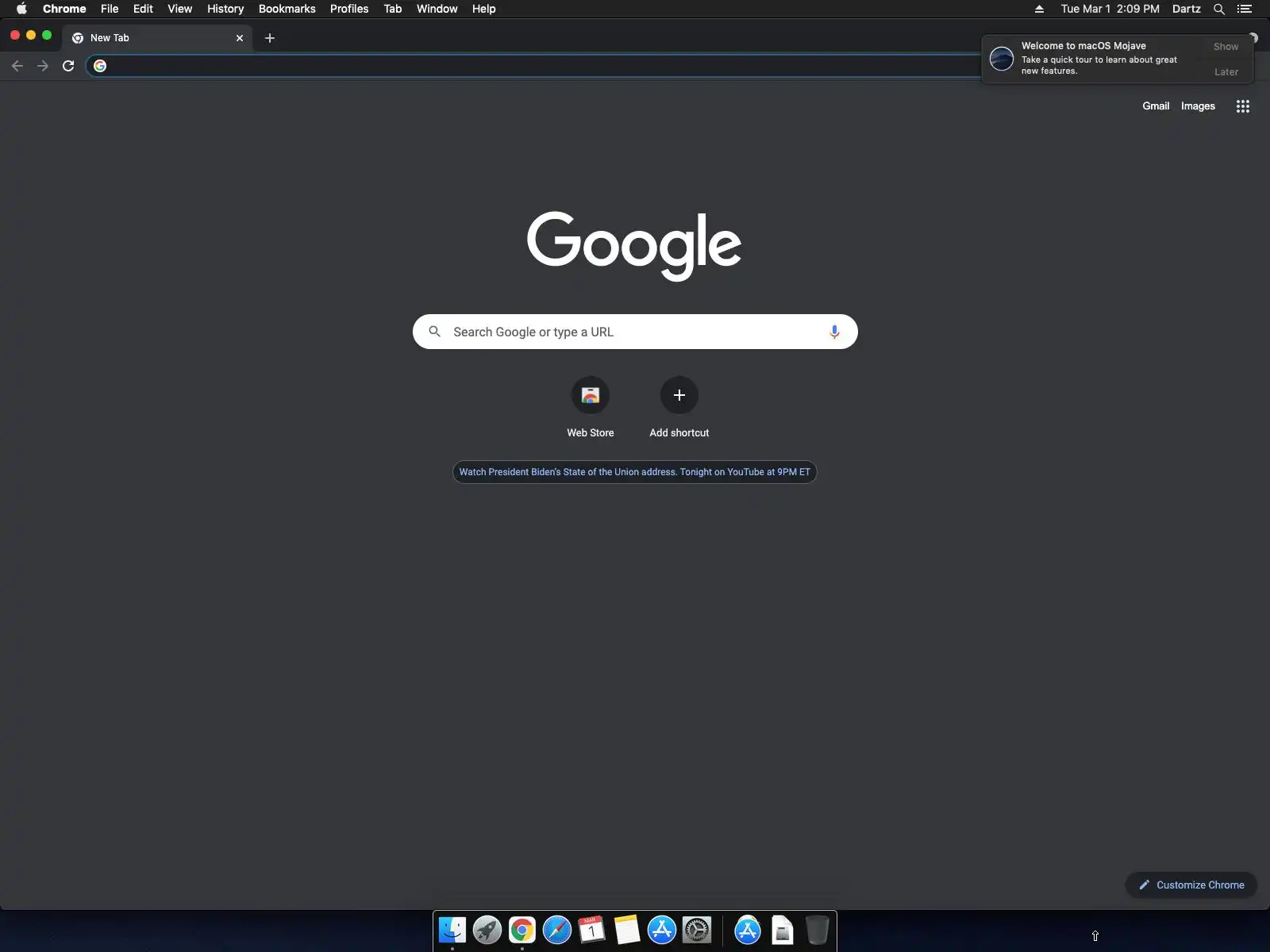Open the Profiles menu
1270x952 pixels.
click(x=349, y=9)
